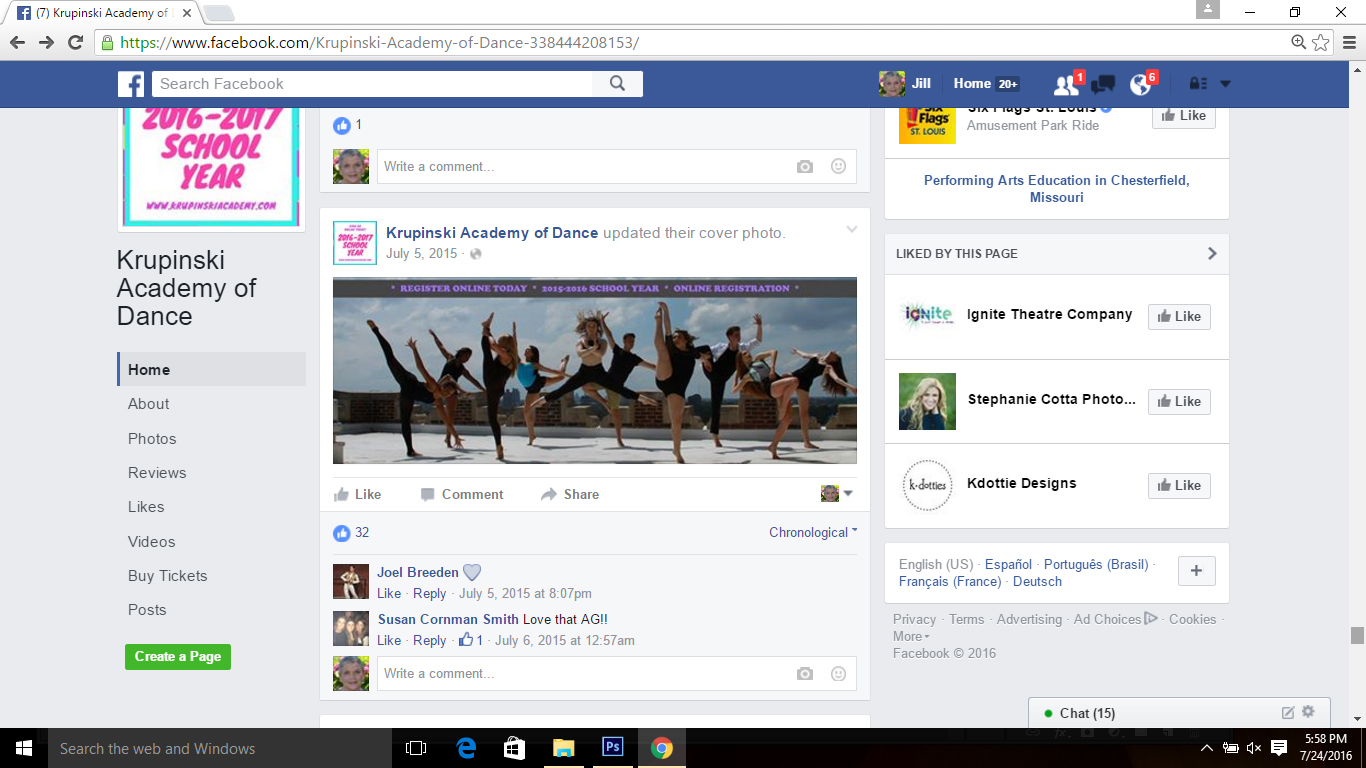This screenshot has width=1366, height=768.
Task: Click browser forward arrow
Action: tap(46, 42)
